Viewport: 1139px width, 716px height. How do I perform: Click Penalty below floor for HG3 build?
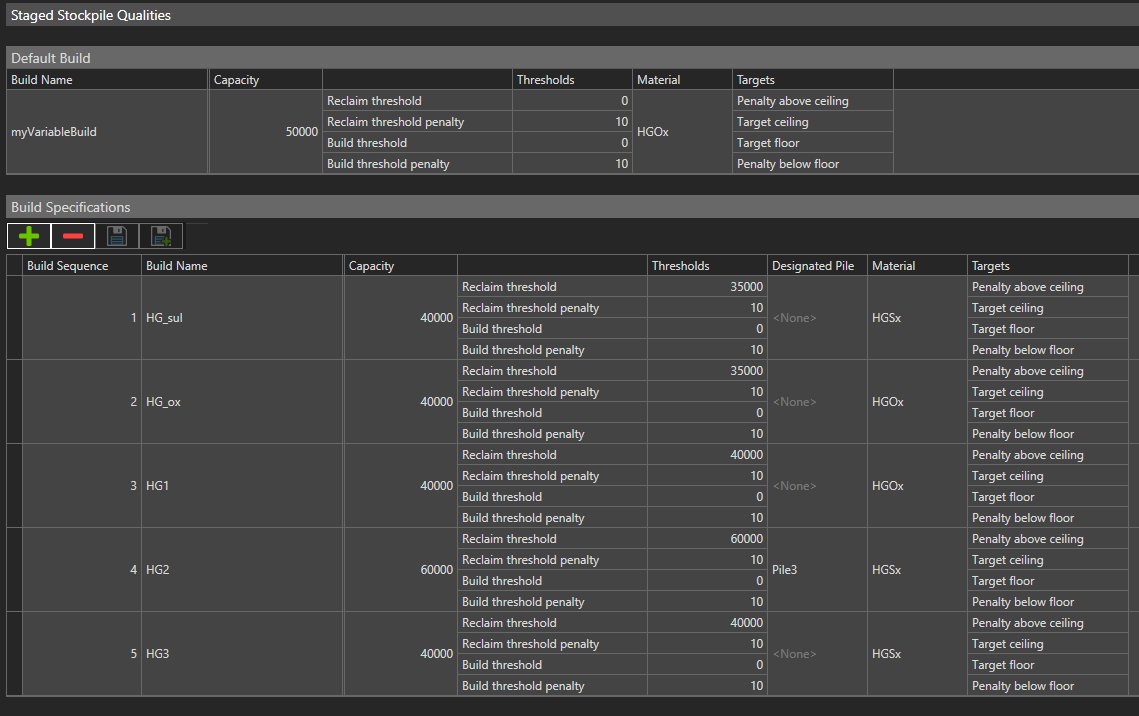(1046, 686)
